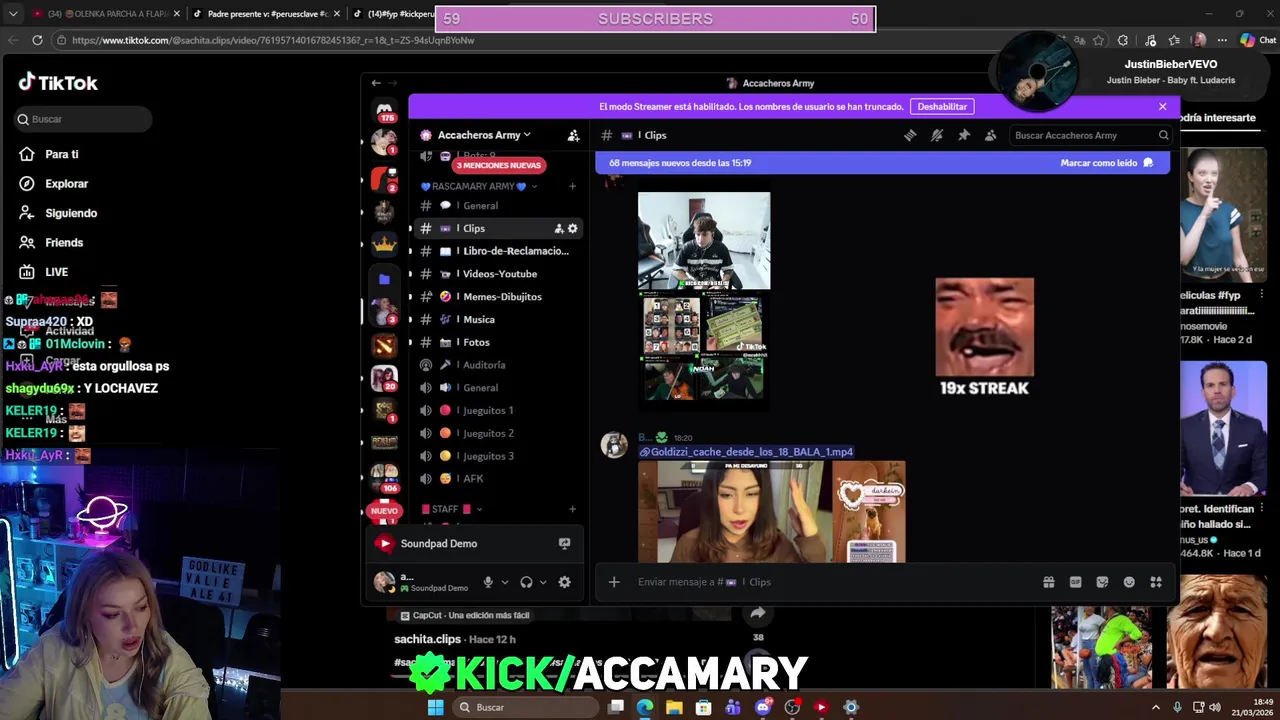Open the sticker picker
This screenshot has height=720, width=1280.
tap(1102, 582)
